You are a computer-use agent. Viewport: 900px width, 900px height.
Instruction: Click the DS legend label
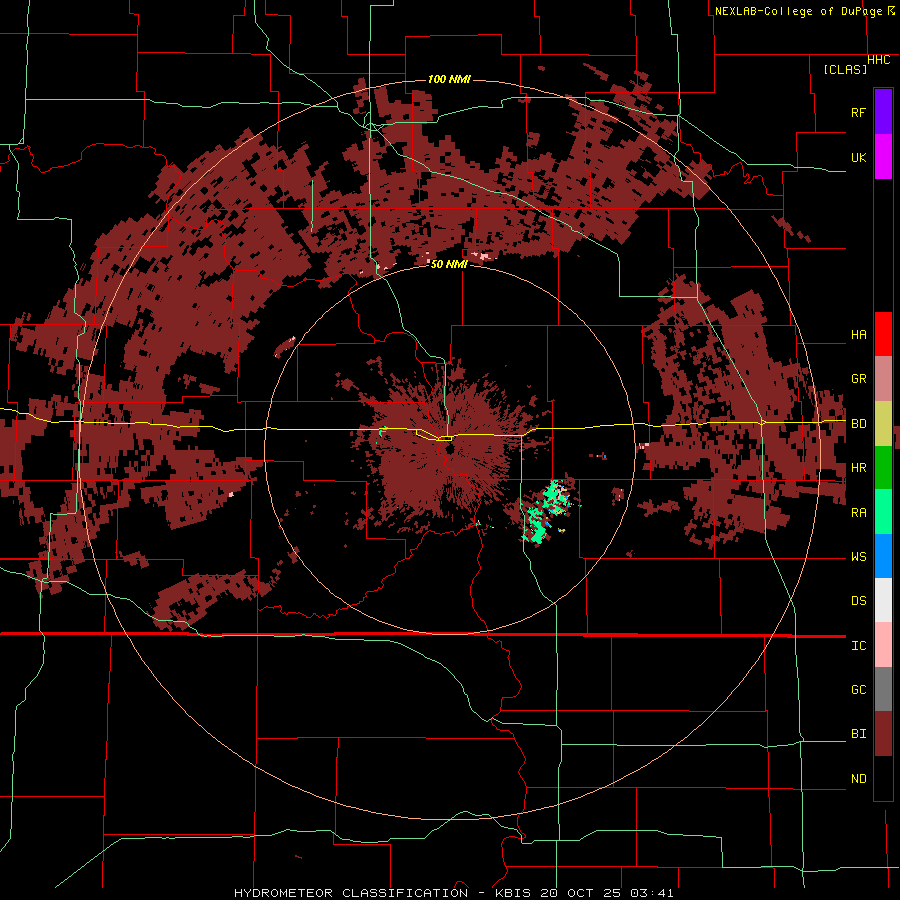pos(858,601)
